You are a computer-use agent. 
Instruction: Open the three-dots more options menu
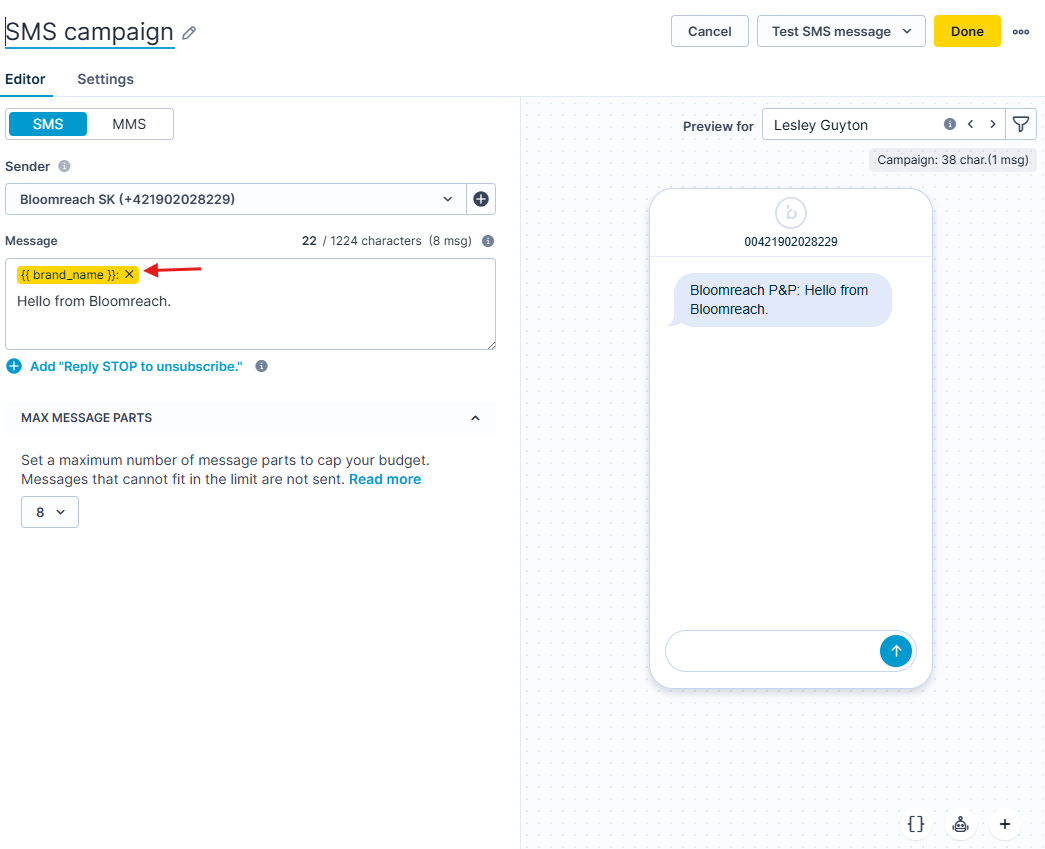click(x=1020, y=31)
